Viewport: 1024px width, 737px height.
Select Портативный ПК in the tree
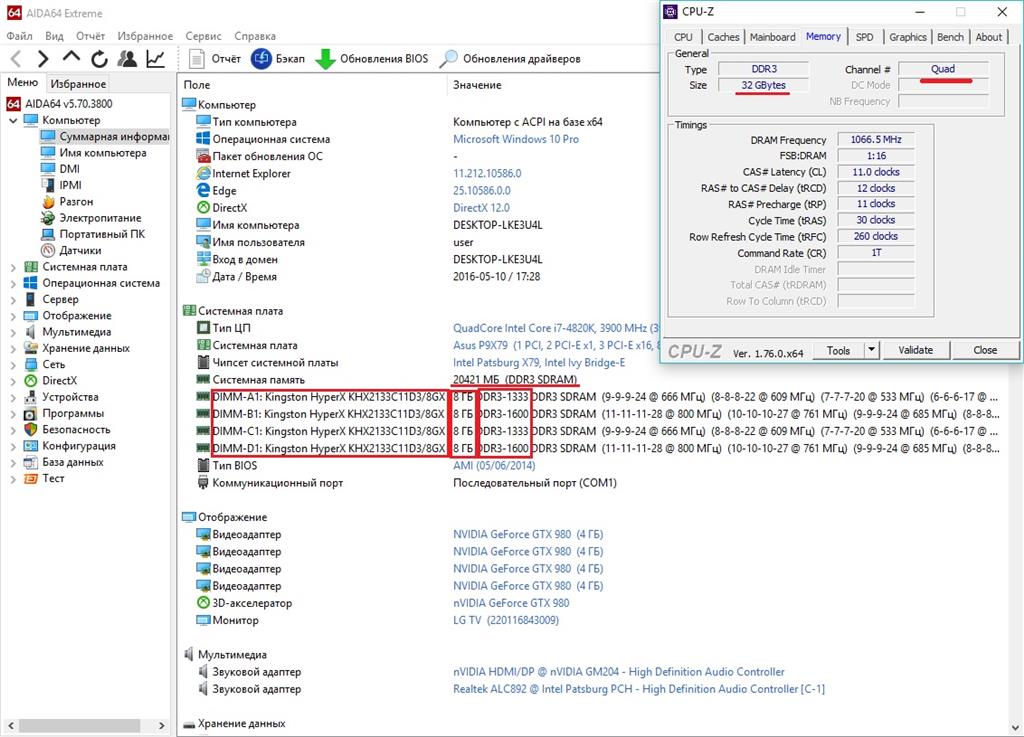pyautogui.click(x=93, y=234)
